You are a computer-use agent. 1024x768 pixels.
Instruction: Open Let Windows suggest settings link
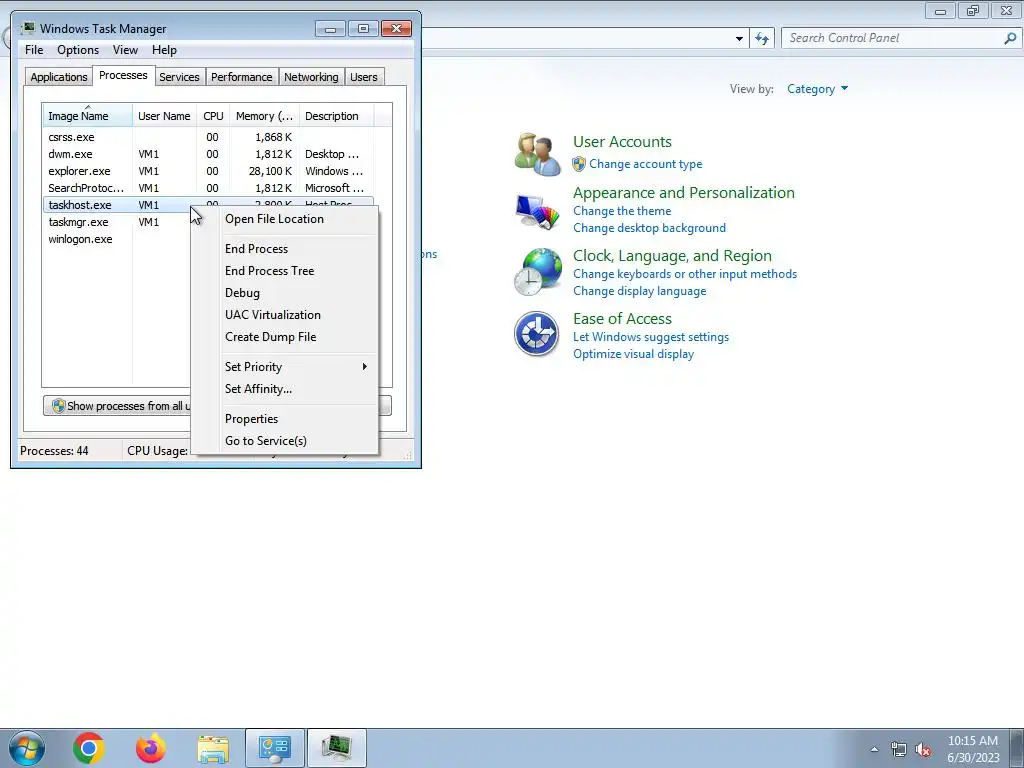(x=650, y=337)
